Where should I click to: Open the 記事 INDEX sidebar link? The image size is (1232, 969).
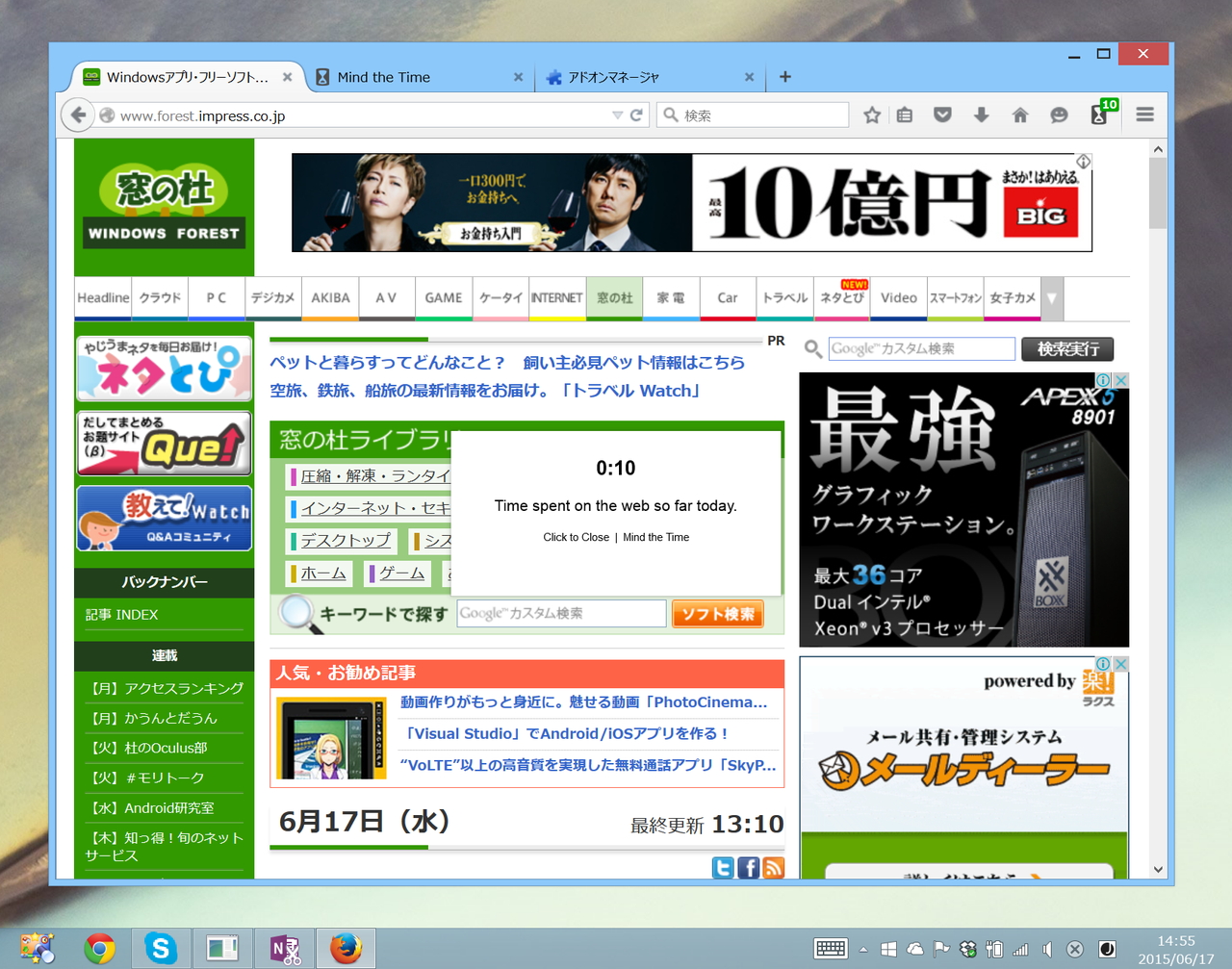[122, 615]
